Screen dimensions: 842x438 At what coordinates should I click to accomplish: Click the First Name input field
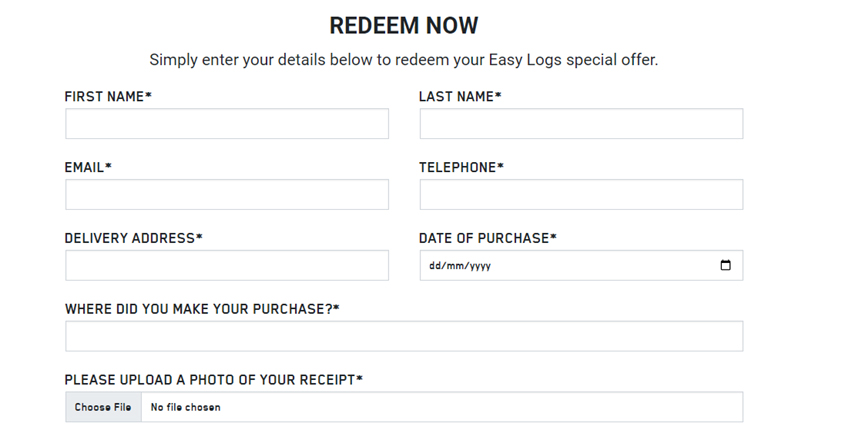pos(227,124)
